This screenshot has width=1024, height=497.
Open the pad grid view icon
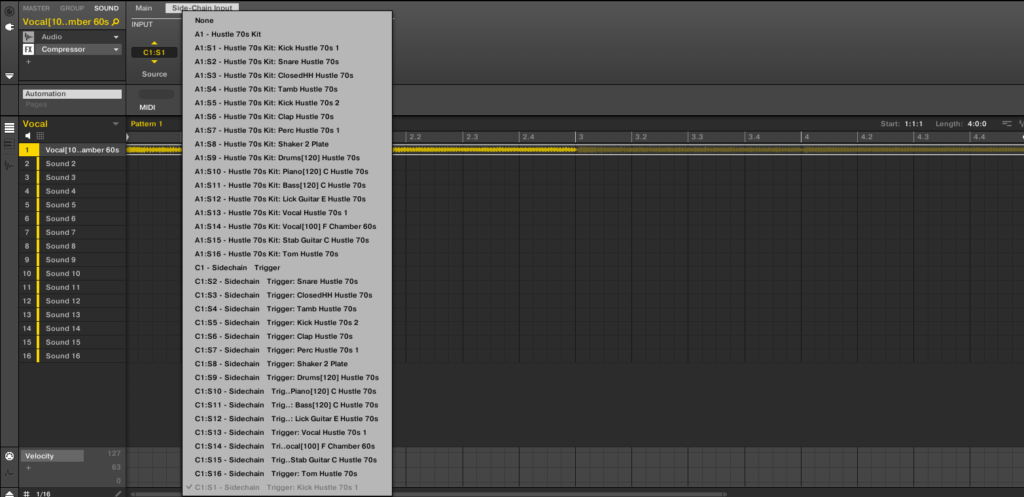coord(40,136)
